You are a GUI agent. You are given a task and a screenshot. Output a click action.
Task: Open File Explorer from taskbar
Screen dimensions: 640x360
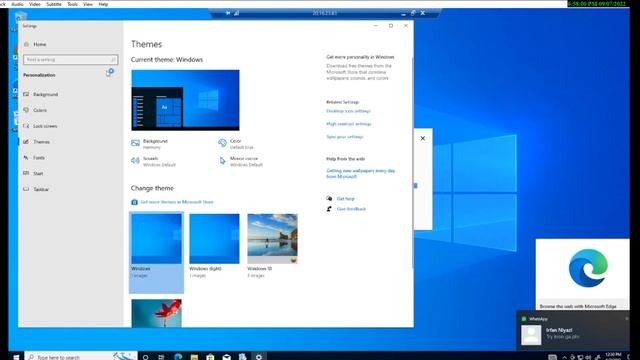194,357
